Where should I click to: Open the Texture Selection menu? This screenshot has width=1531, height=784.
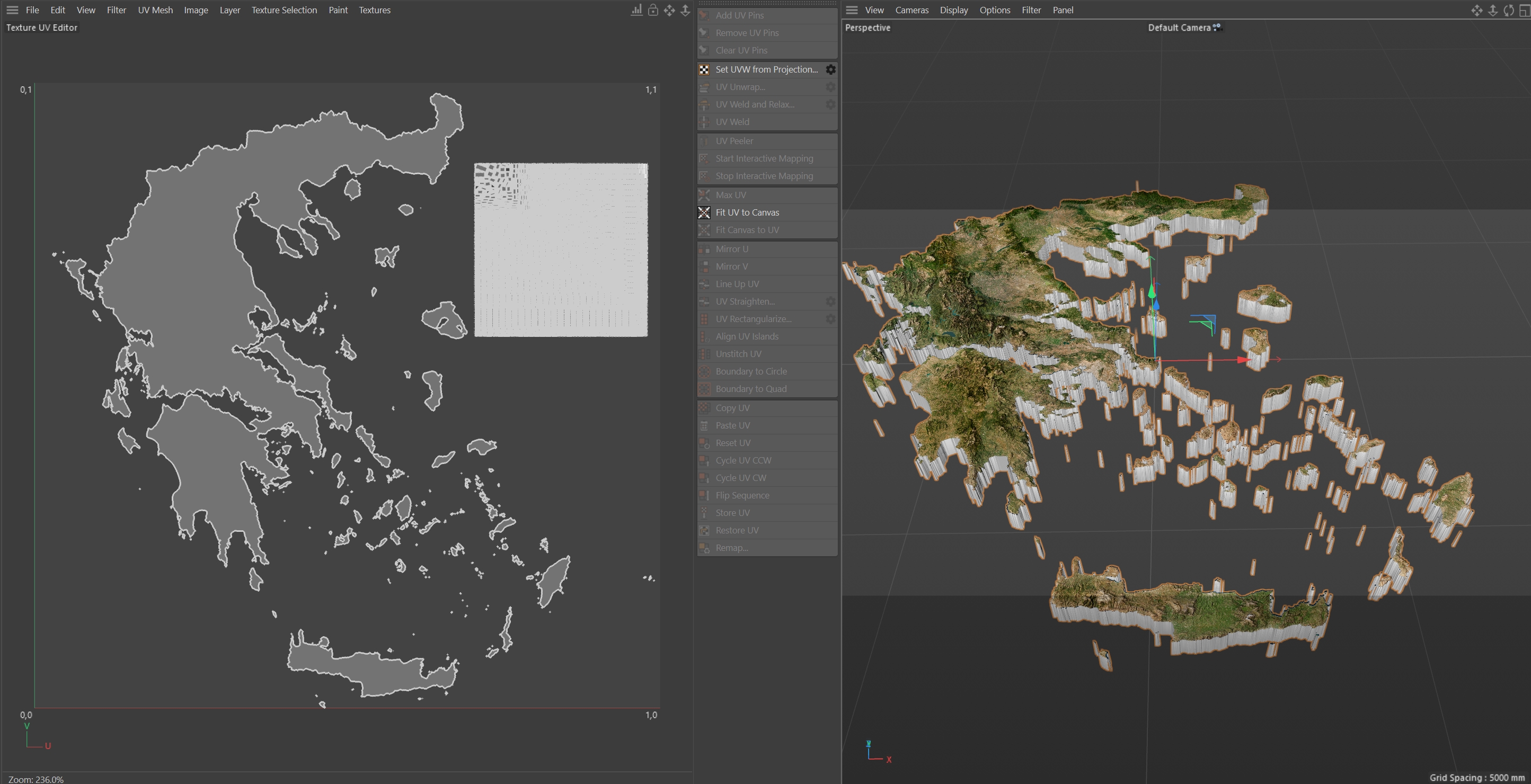coord(284,10)
